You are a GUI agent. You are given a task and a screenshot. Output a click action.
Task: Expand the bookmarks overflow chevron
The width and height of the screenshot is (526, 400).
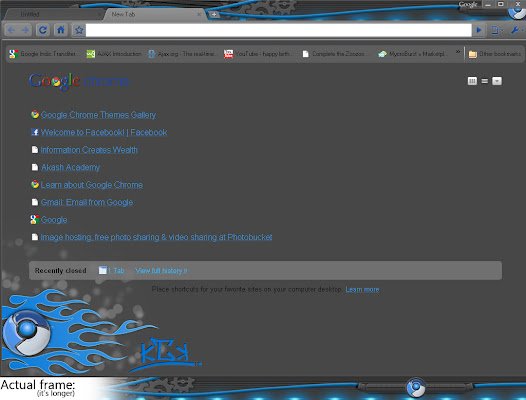coord(458,52)
